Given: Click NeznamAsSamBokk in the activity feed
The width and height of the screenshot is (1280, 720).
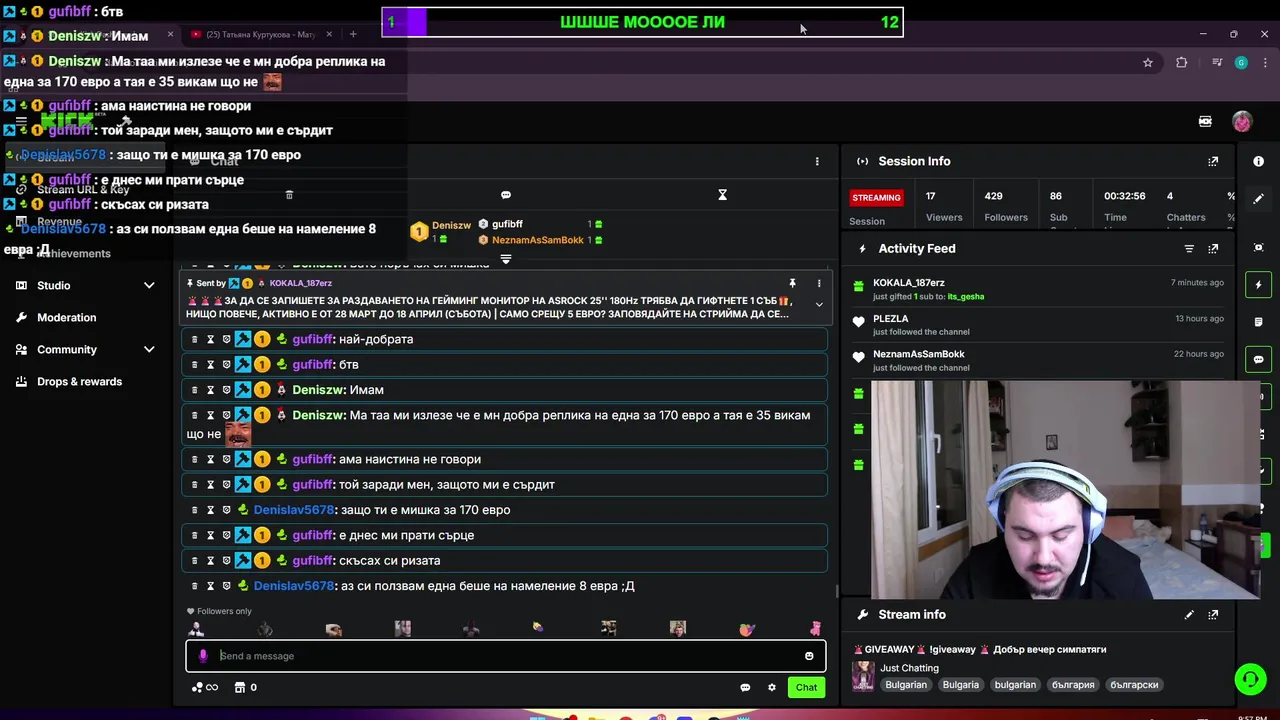Looking at the screenshot, I should (918, 354).
